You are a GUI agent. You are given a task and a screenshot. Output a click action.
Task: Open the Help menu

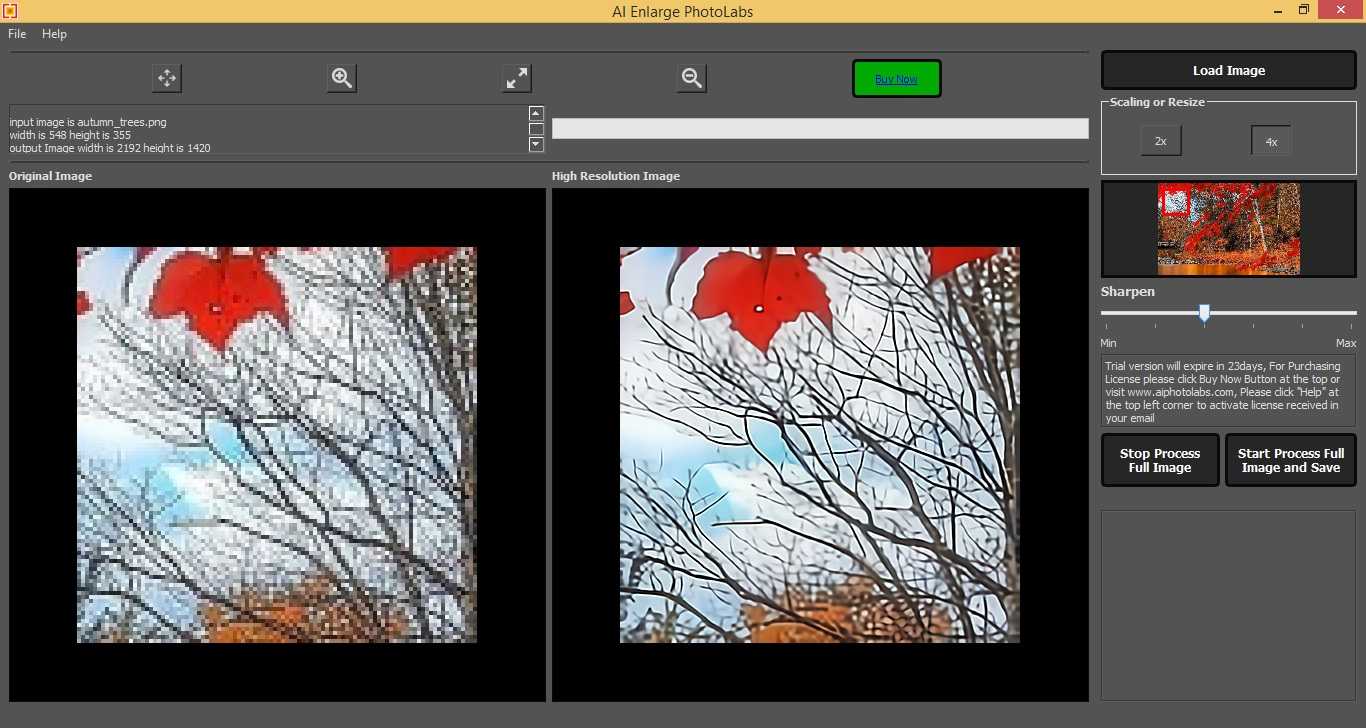[54, 33]
